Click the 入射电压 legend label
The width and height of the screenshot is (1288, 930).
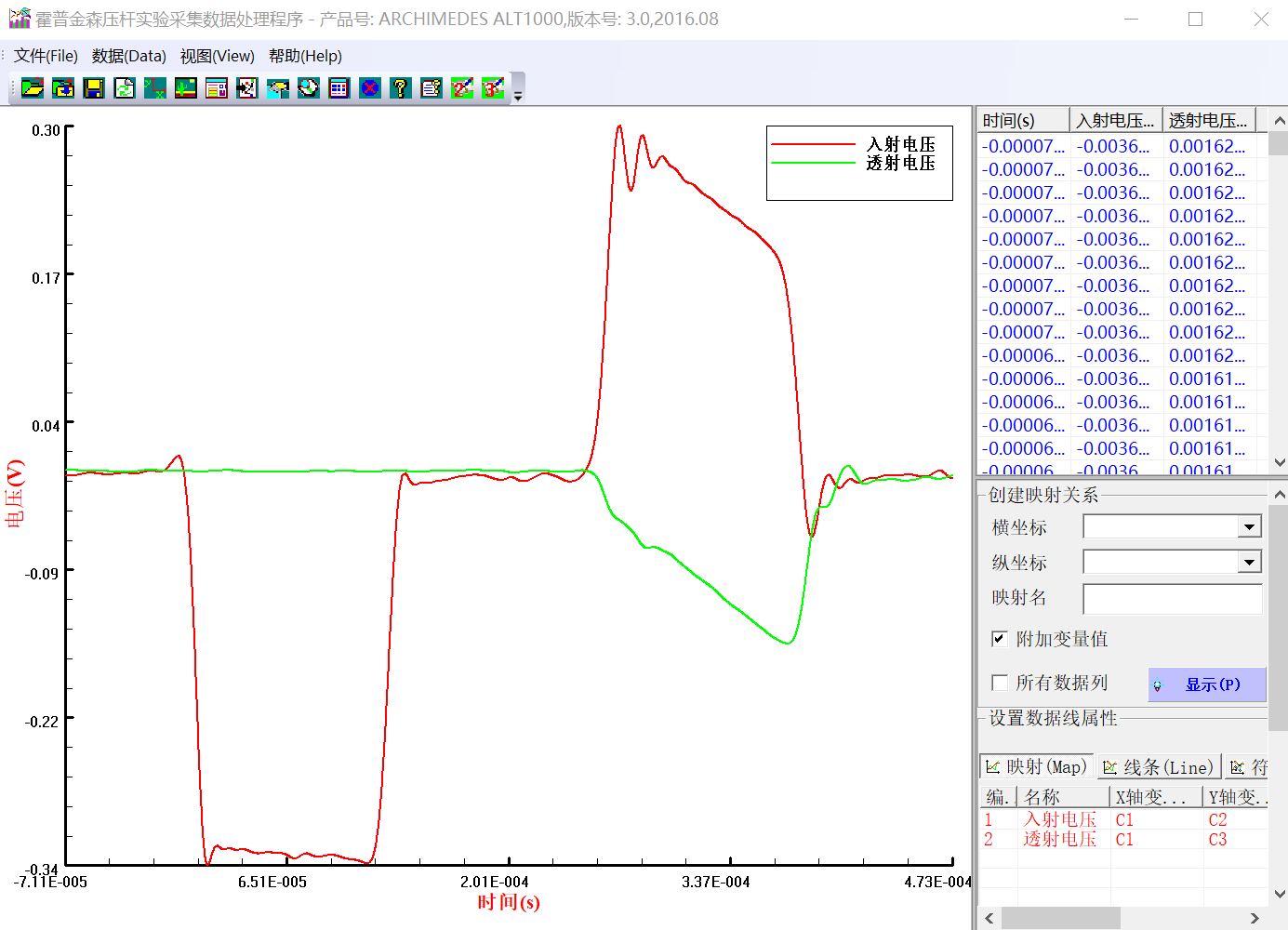coord(901,144)
